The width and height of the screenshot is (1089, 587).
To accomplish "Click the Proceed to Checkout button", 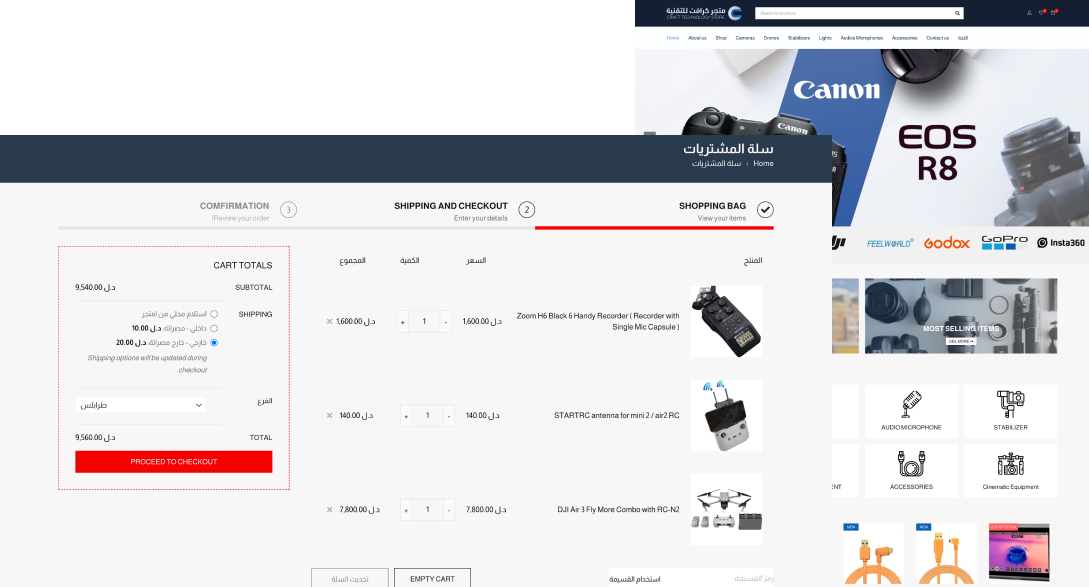I will coord(174,462).
